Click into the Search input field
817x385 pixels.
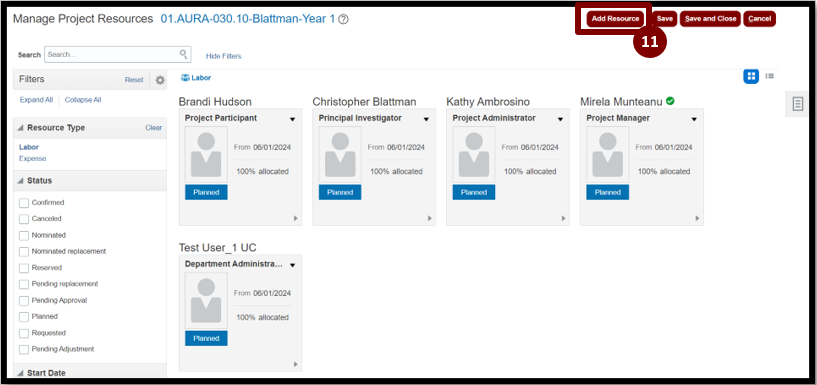coord(112,54)
